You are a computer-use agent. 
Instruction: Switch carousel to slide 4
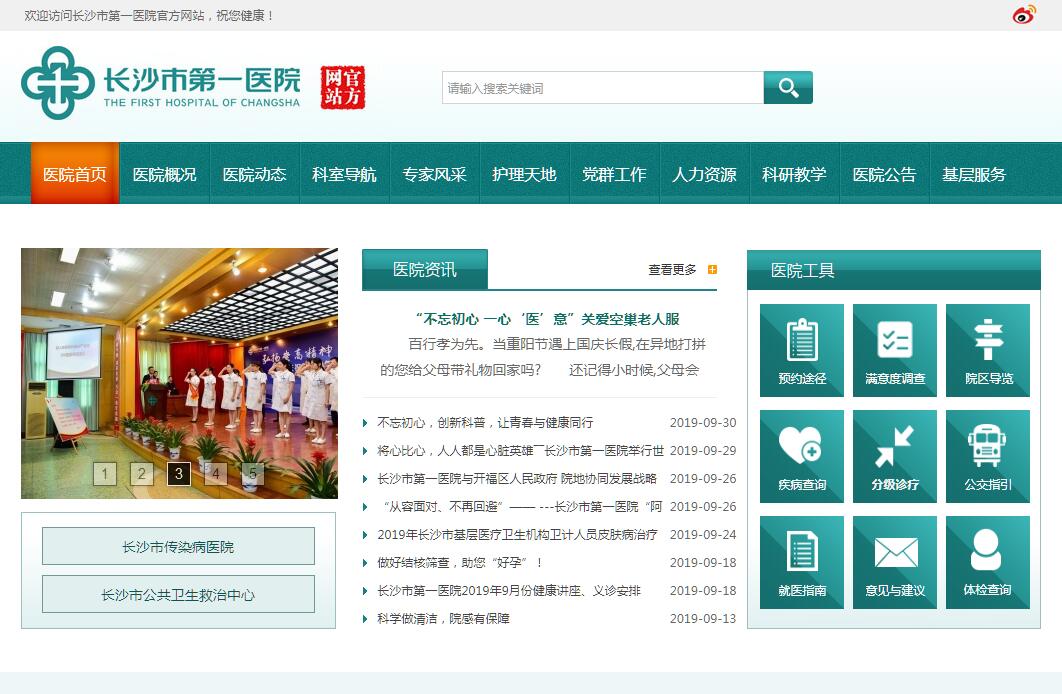click(x=216, y=474)
